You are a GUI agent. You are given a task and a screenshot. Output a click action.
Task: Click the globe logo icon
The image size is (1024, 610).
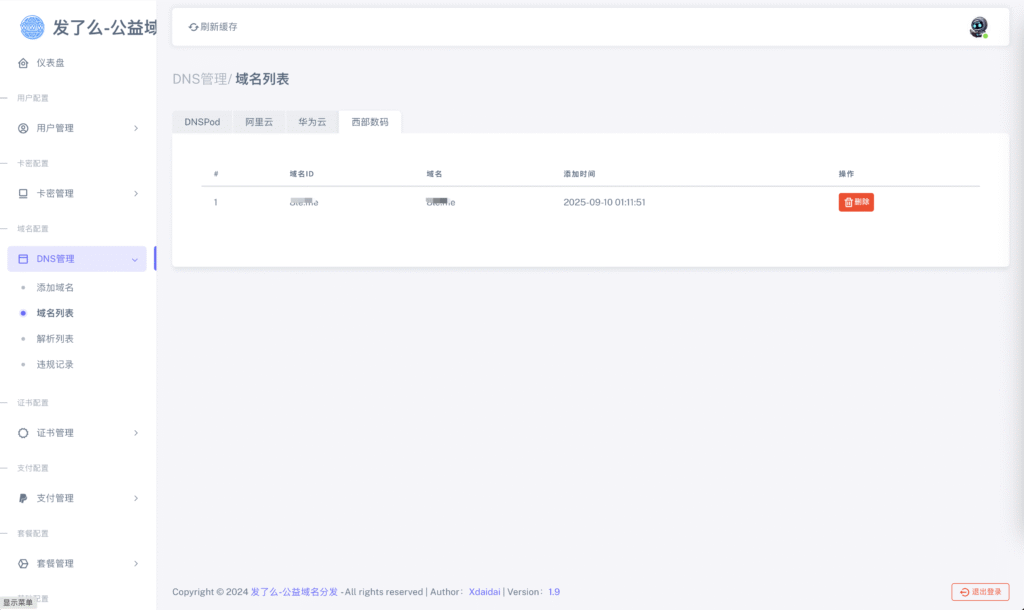tap(32, 27)
